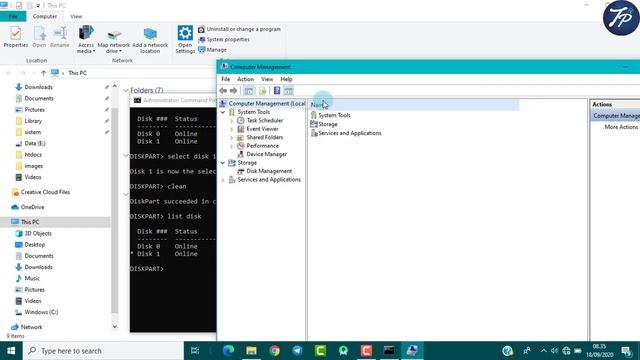Open File Explorer from the taskbar
The height and width of the screenshot is (360, 640).
[x=251, y=351]
